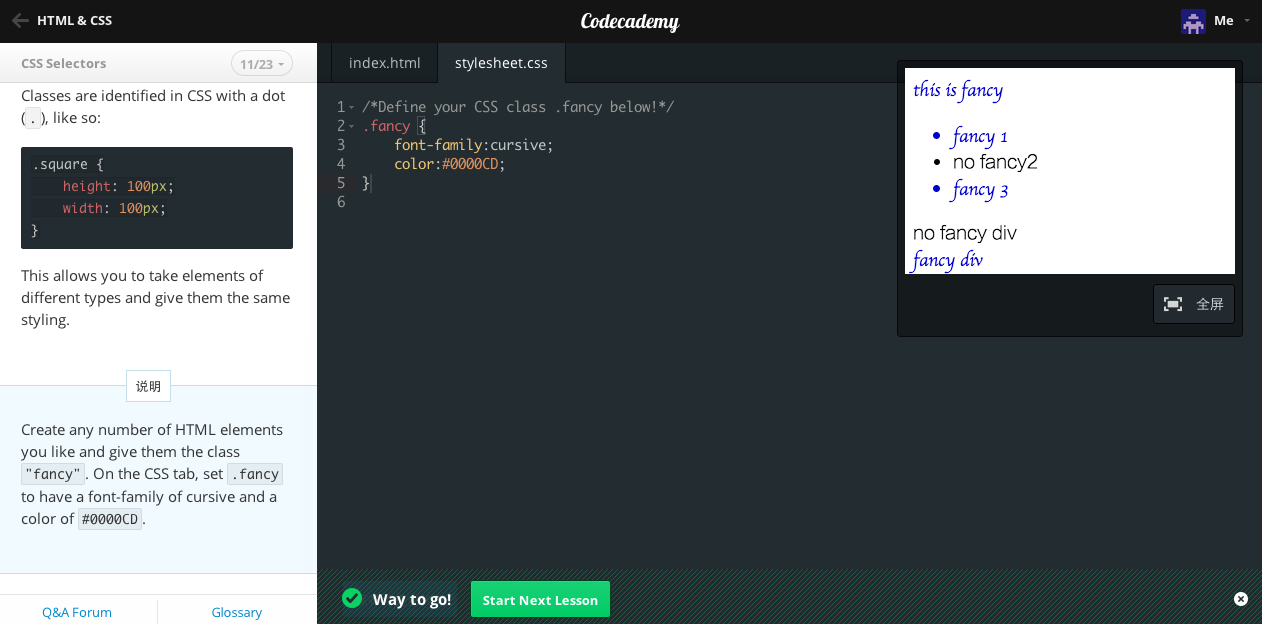Open the Glossary link
Viewport: 1262px width, 624px height.
click(x=236, y=611)
